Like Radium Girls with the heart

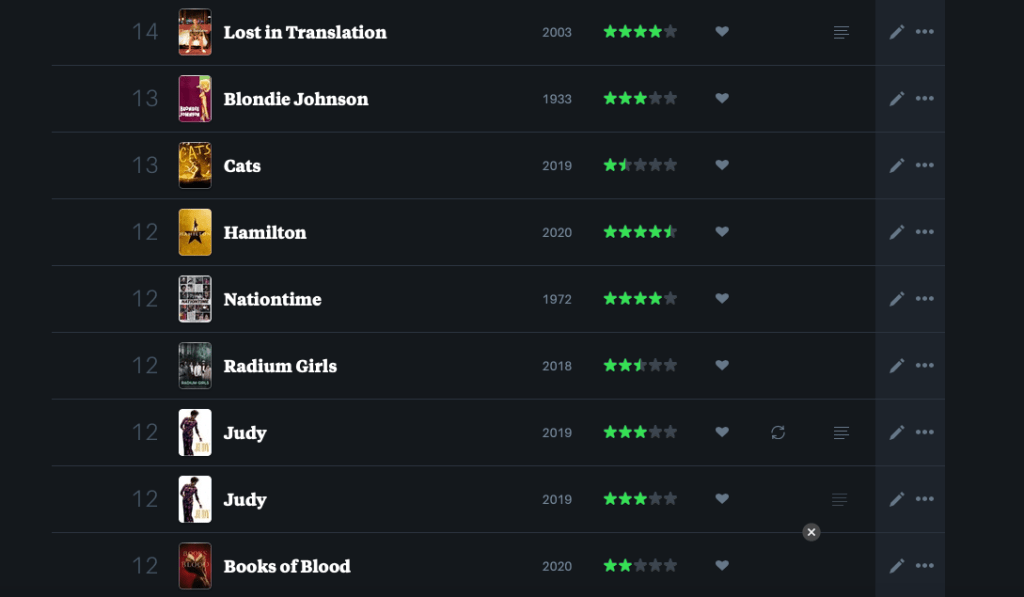click(722, 366)
